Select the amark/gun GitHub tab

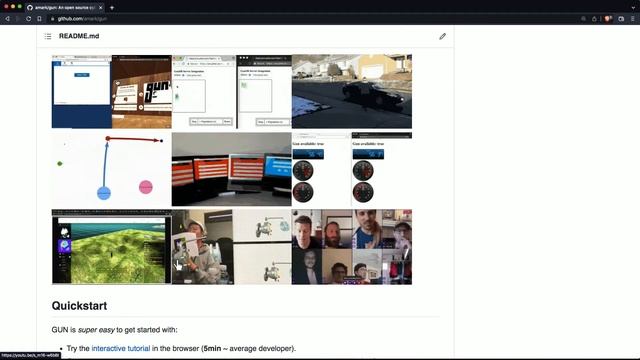(x=64, y=7)
